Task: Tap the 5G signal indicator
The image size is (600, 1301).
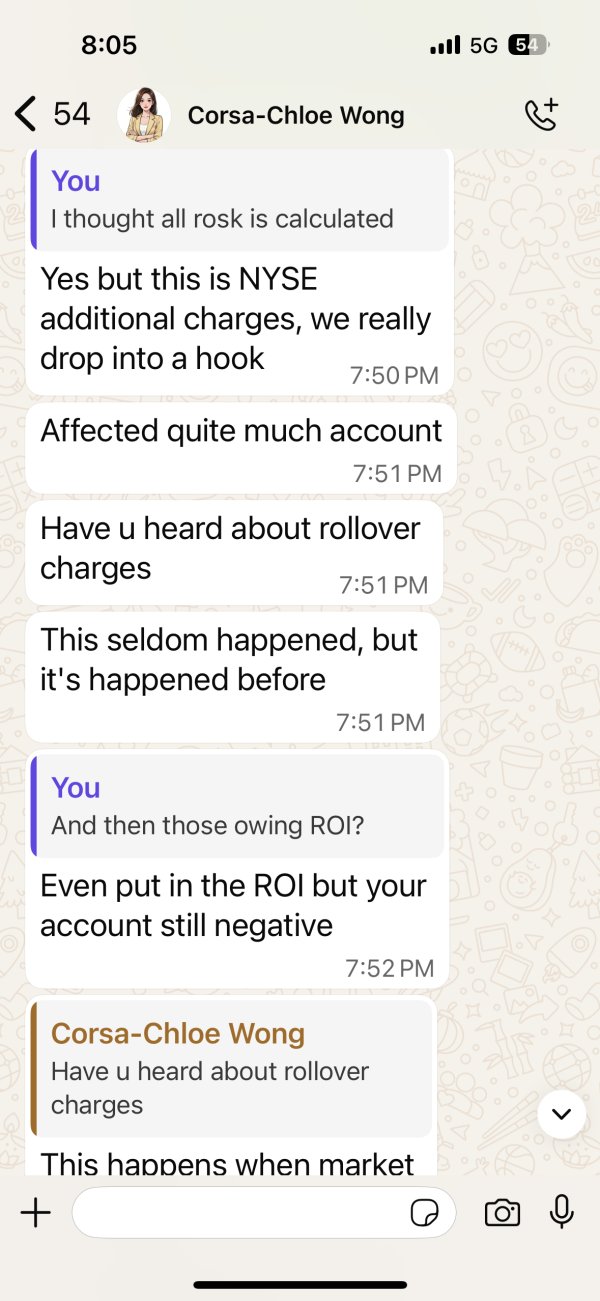Action: 483,45
